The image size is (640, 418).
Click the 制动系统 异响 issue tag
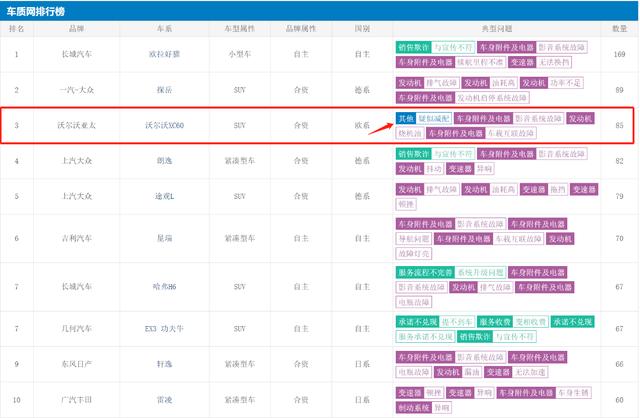click(x=424, y=407)
